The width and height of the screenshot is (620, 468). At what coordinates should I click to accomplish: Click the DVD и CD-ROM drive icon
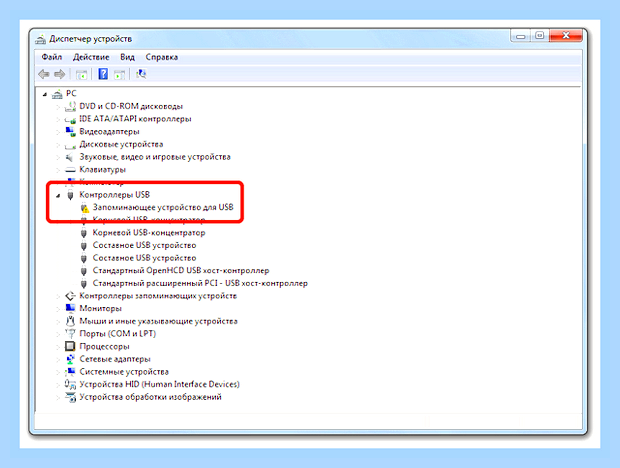click(70, 106)
